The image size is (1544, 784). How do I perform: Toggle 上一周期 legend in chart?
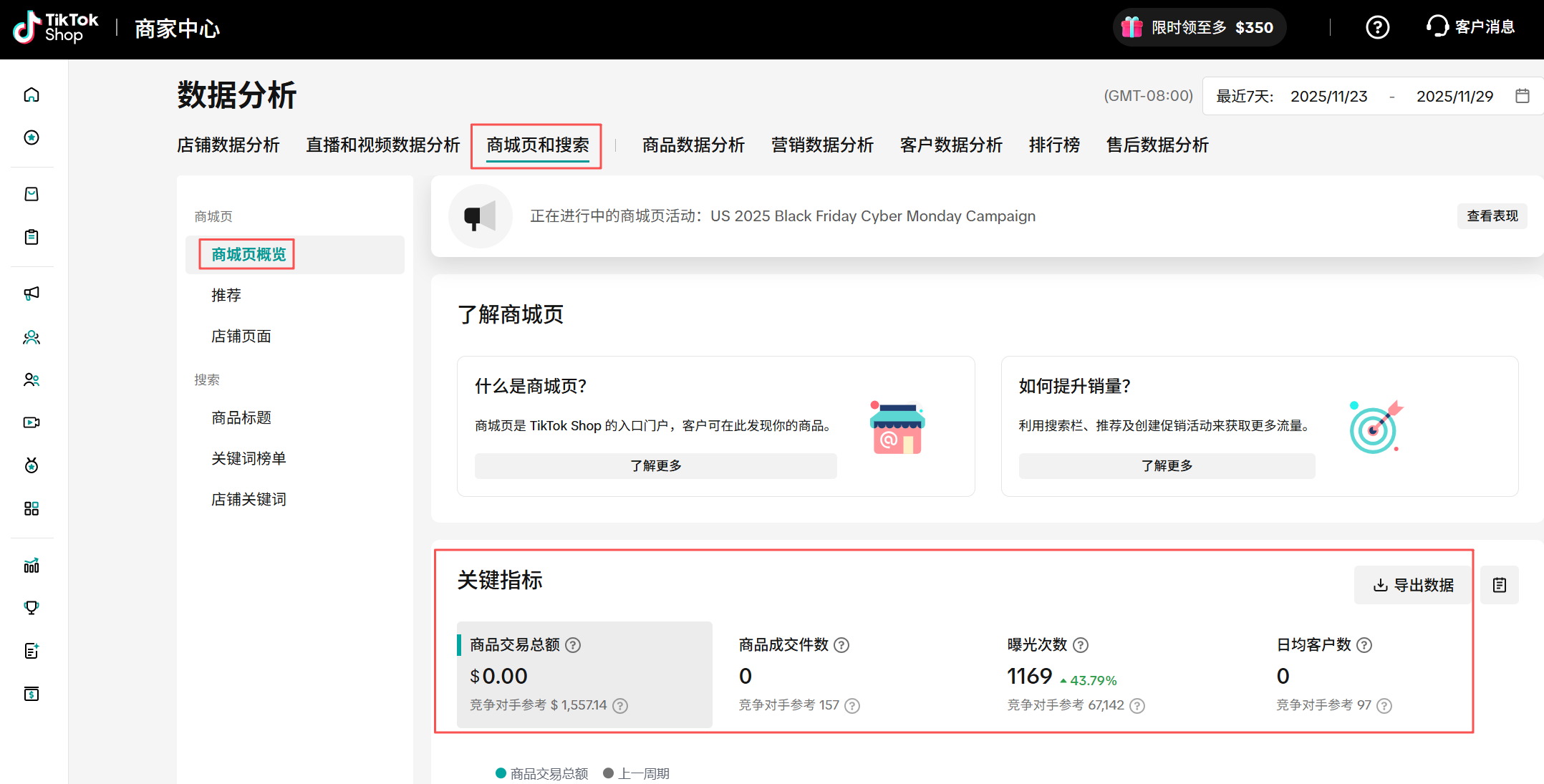(637, 773)
